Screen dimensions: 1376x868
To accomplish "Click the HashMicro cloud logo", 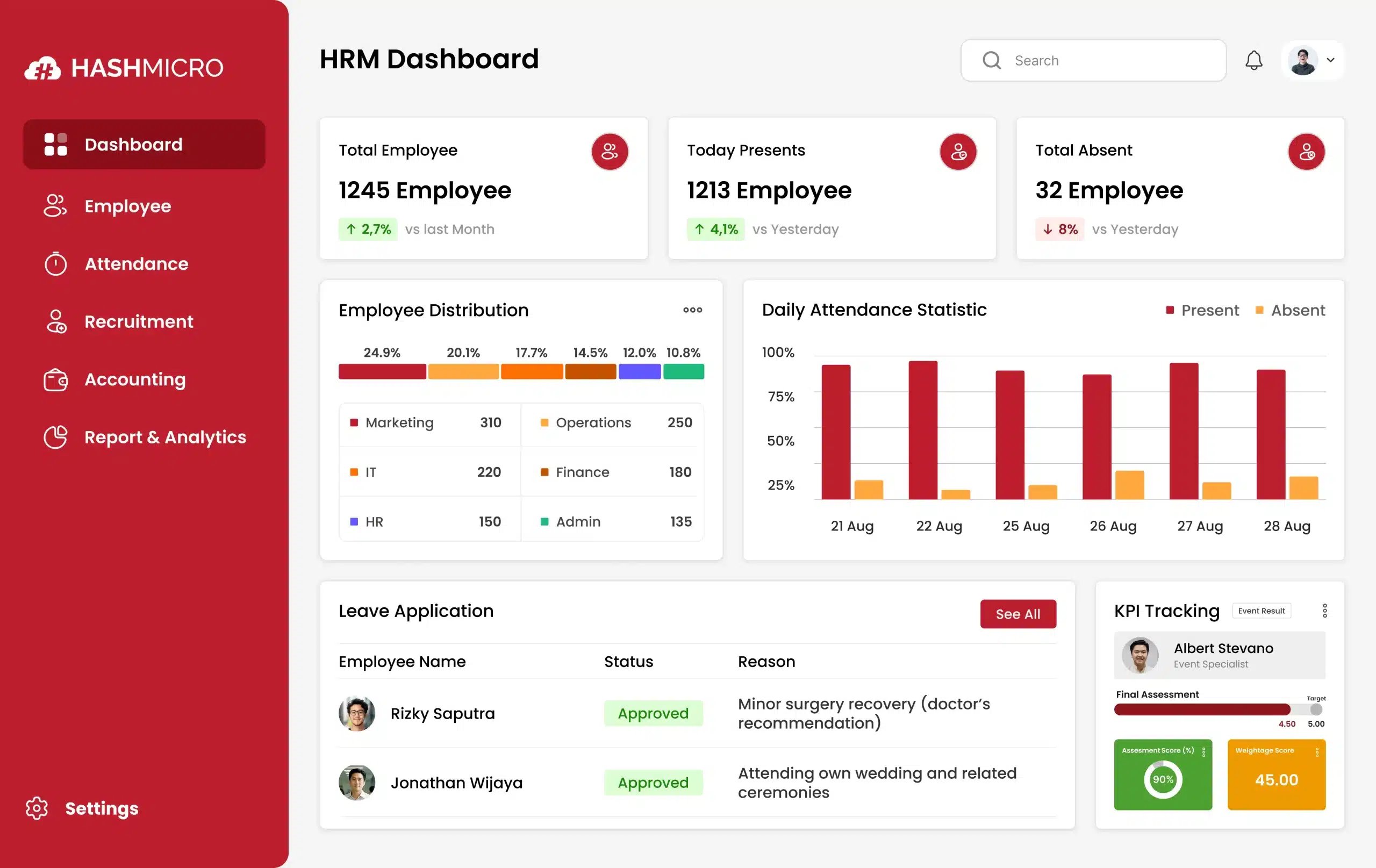I will coord(45,67).
